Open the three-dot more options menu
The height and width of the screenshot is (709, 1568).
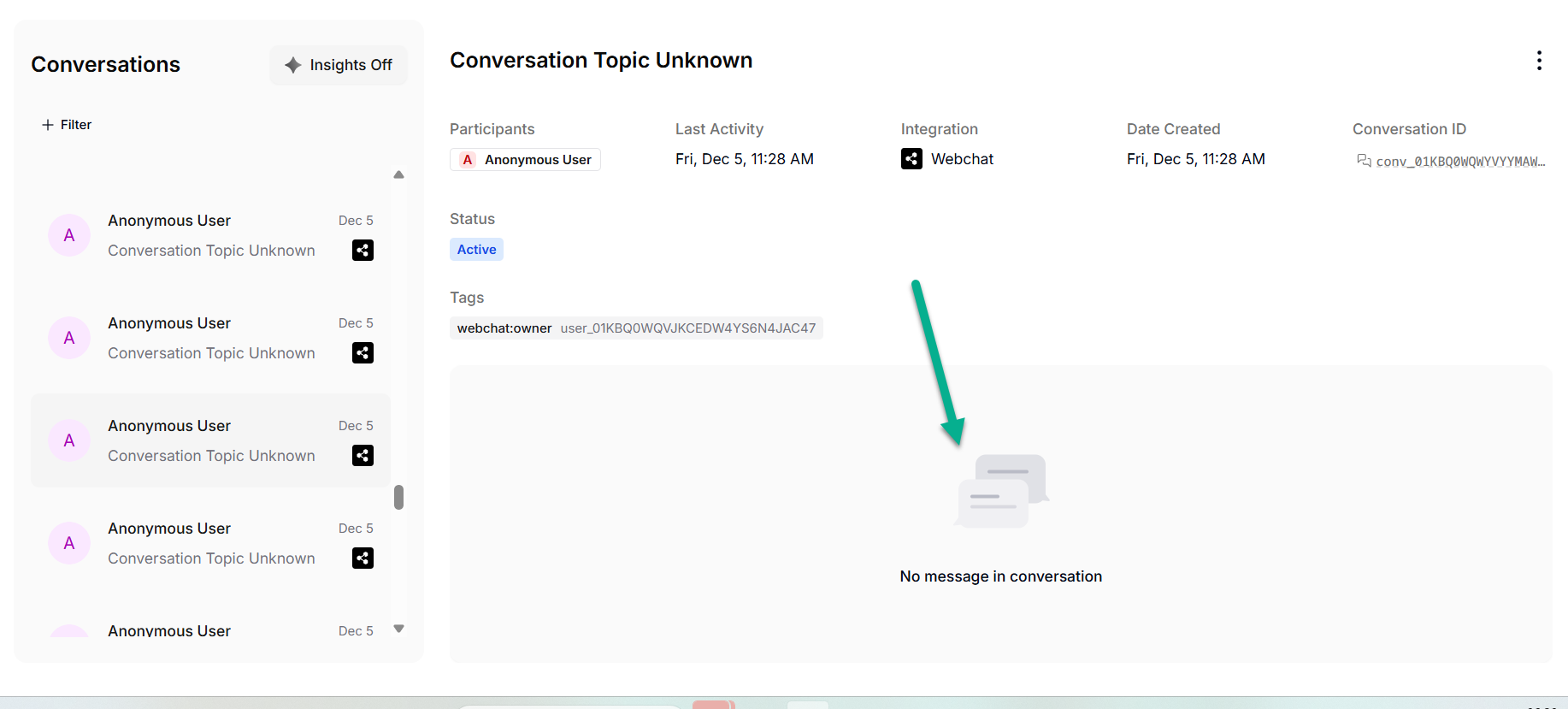[x=1539, y=61]
